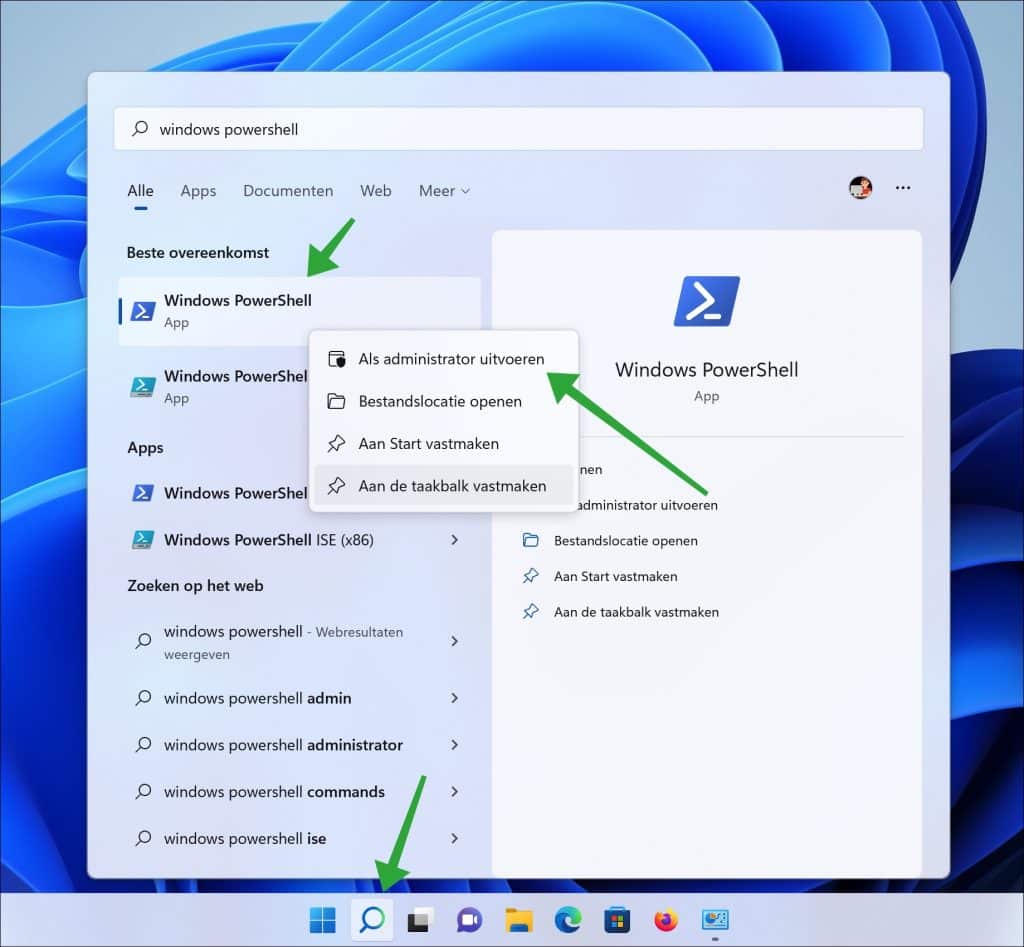Open the Windows PowerShell app icon in preview pane
Image resolution: width=1024 pixels, height=947 pixels.
coord(707,299)
